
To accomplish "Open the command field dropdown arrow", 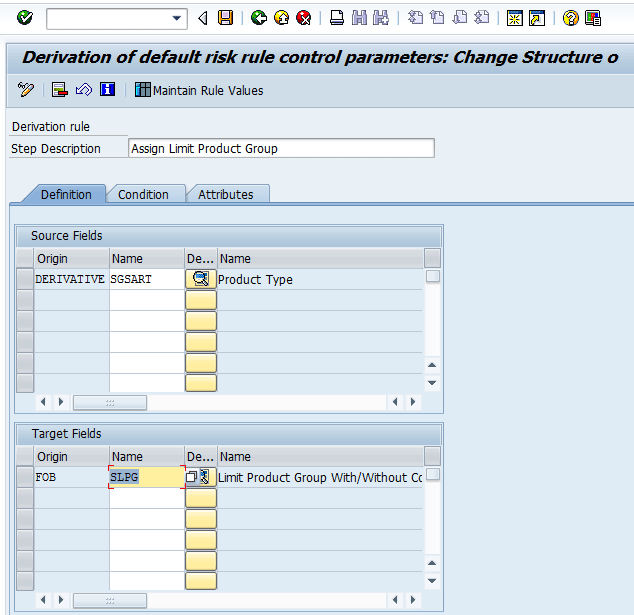I will (178, 18).
